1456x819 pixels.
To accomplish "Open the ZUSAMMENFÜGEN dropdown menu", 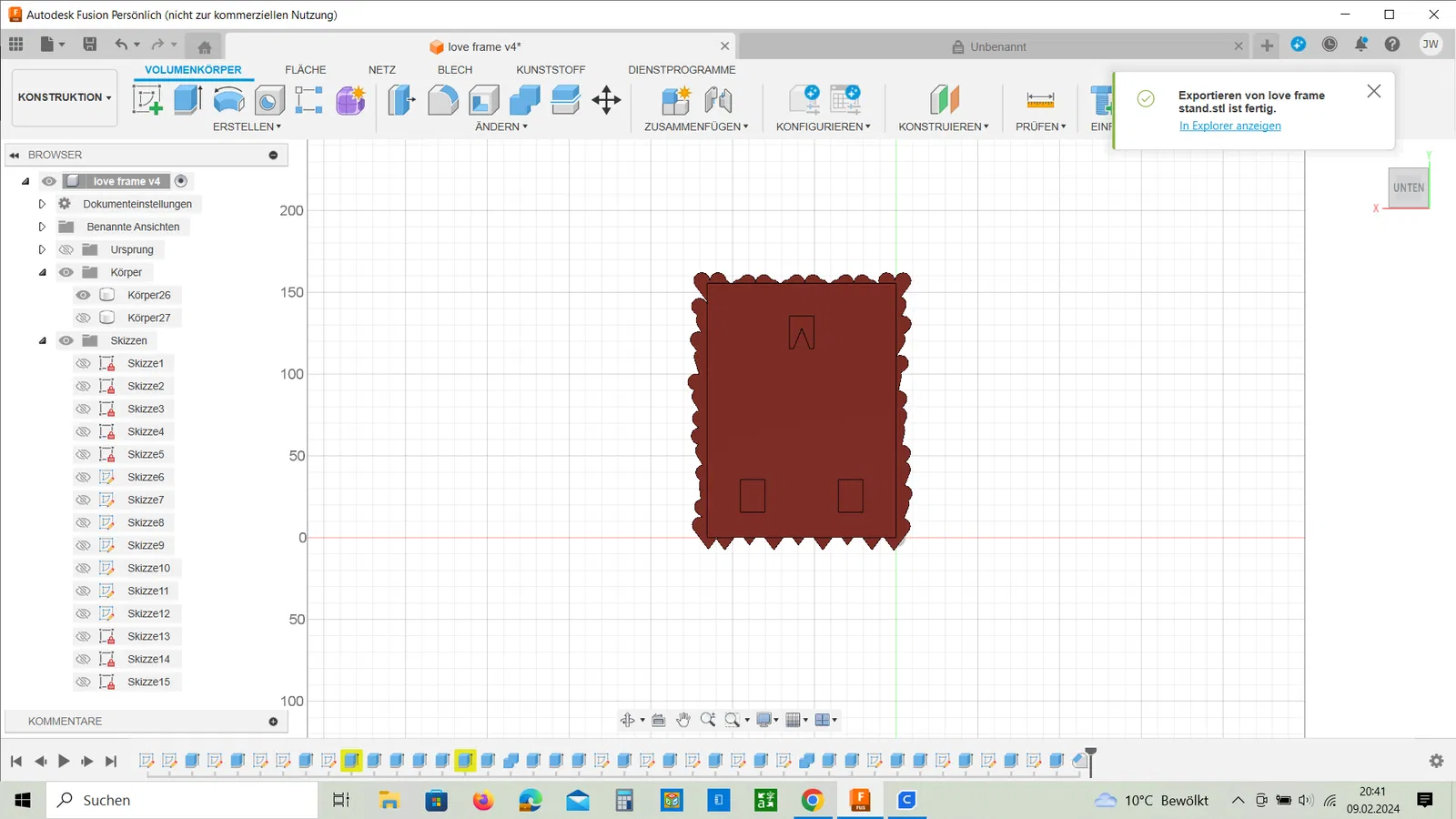I will 696,126.
